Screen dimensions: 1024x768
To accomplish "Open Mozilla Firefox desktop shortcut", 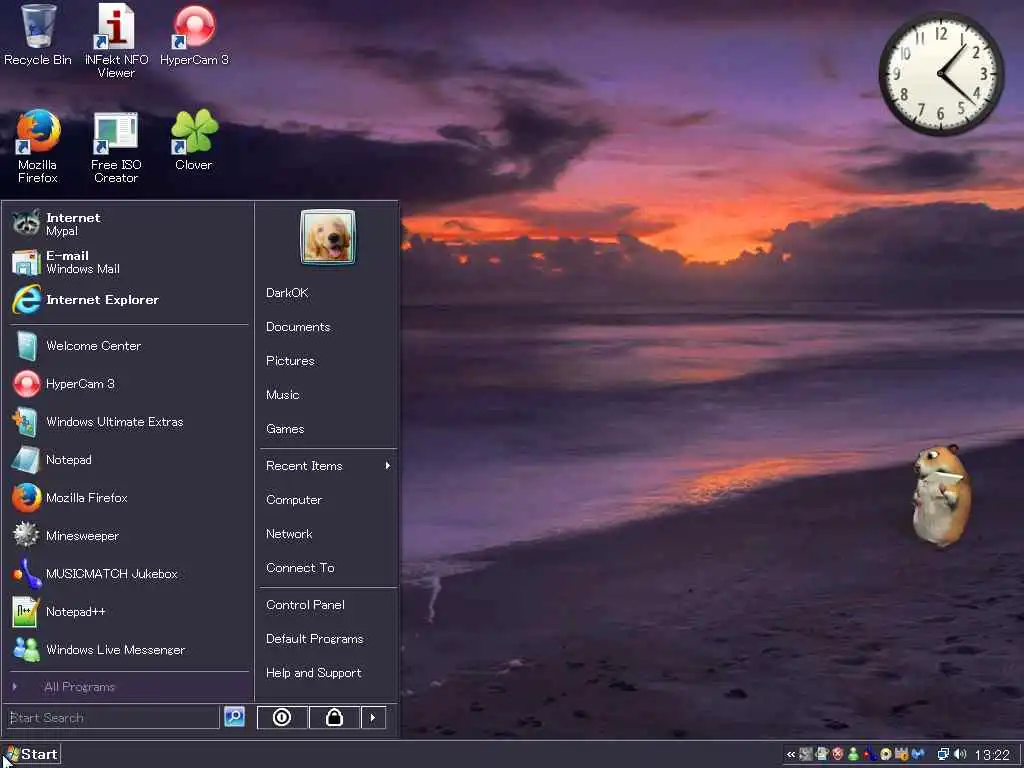I will (x=37, y=147).
